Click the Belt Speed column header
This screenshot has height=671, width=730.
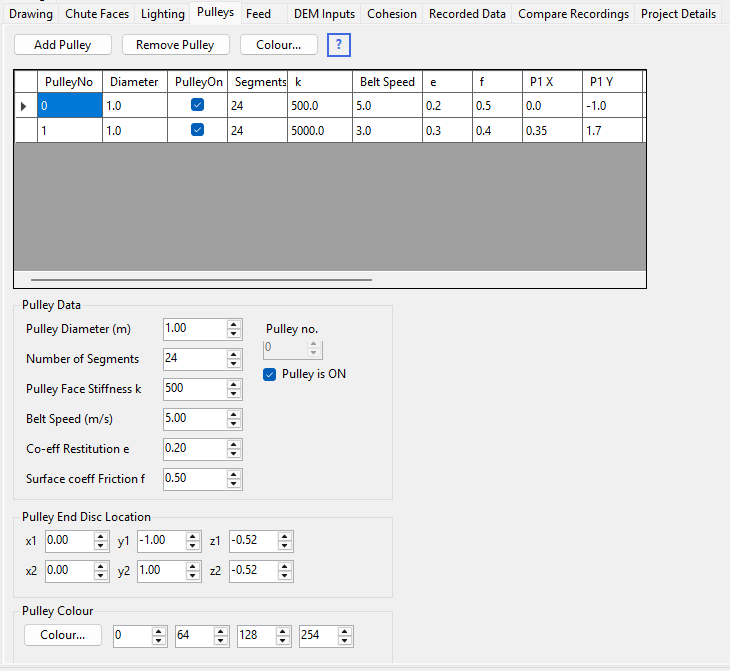[387, 82]
